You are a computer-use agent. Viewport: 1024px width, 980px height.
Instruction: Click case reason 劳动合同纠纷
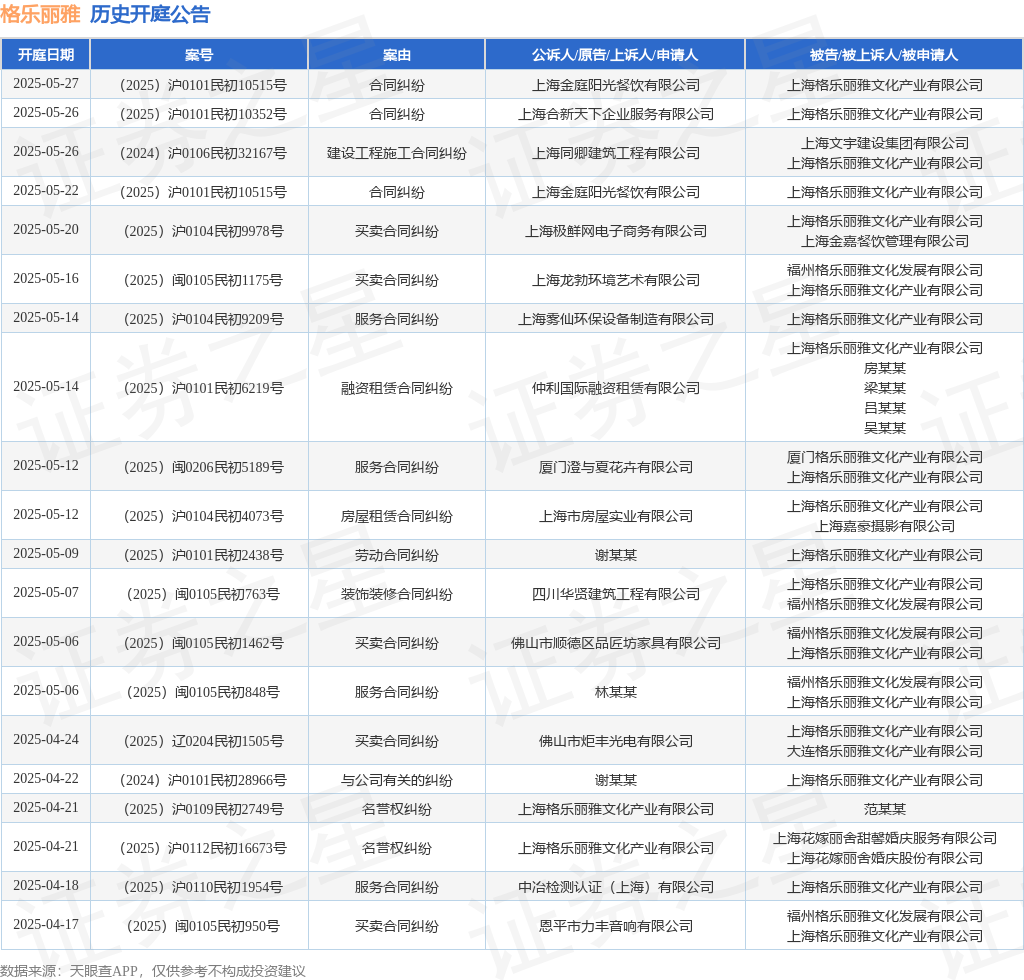397,555
